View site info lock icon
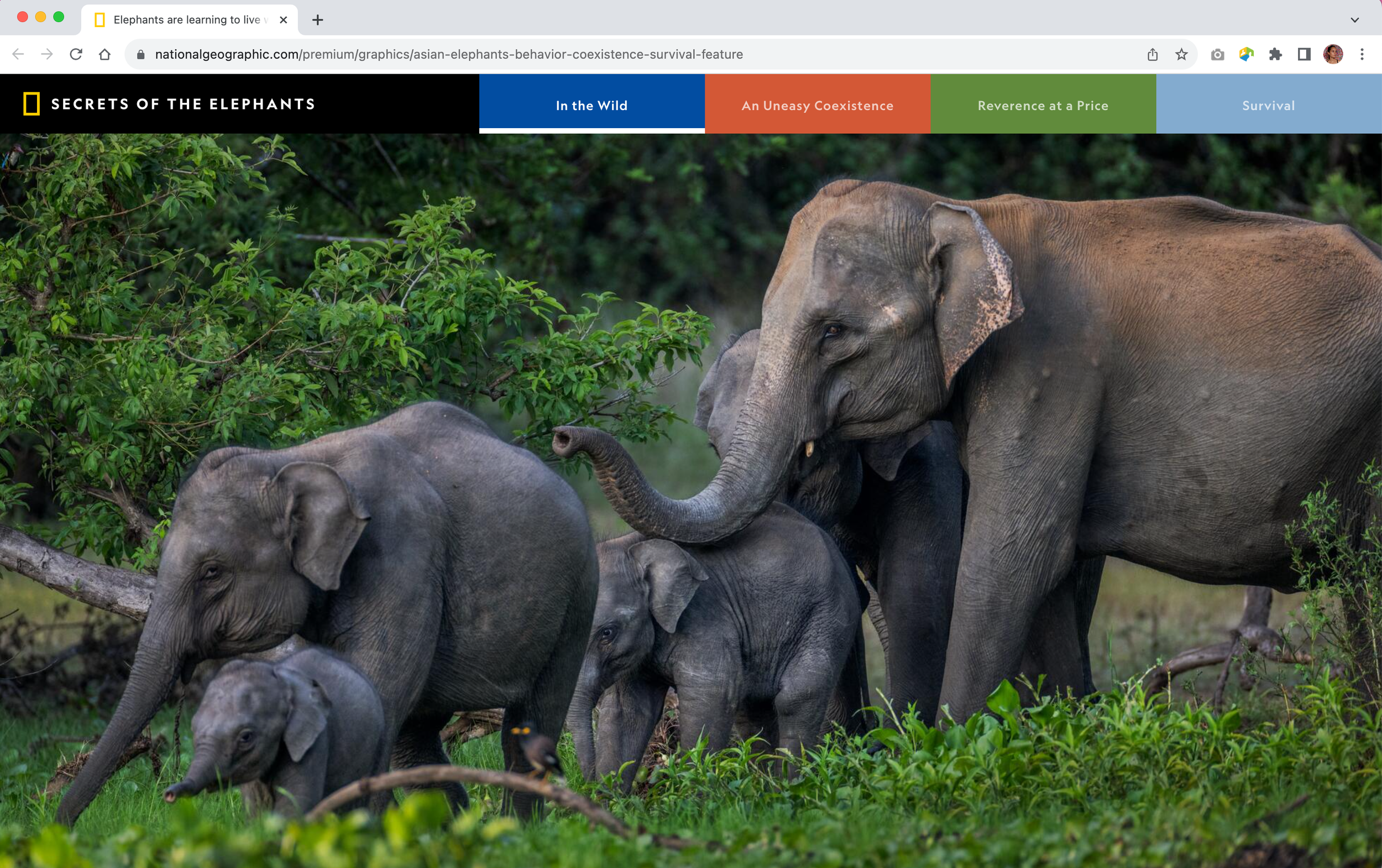Image resolution: width=1382 pixels, height=868 pixels. coord(140,55)
